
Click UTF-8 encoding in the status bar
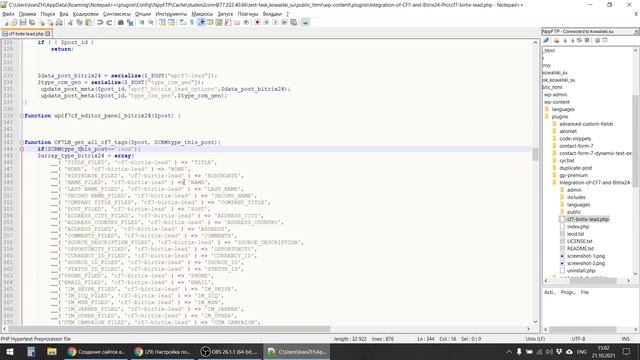pyautogui.click(x=578, y=339)
